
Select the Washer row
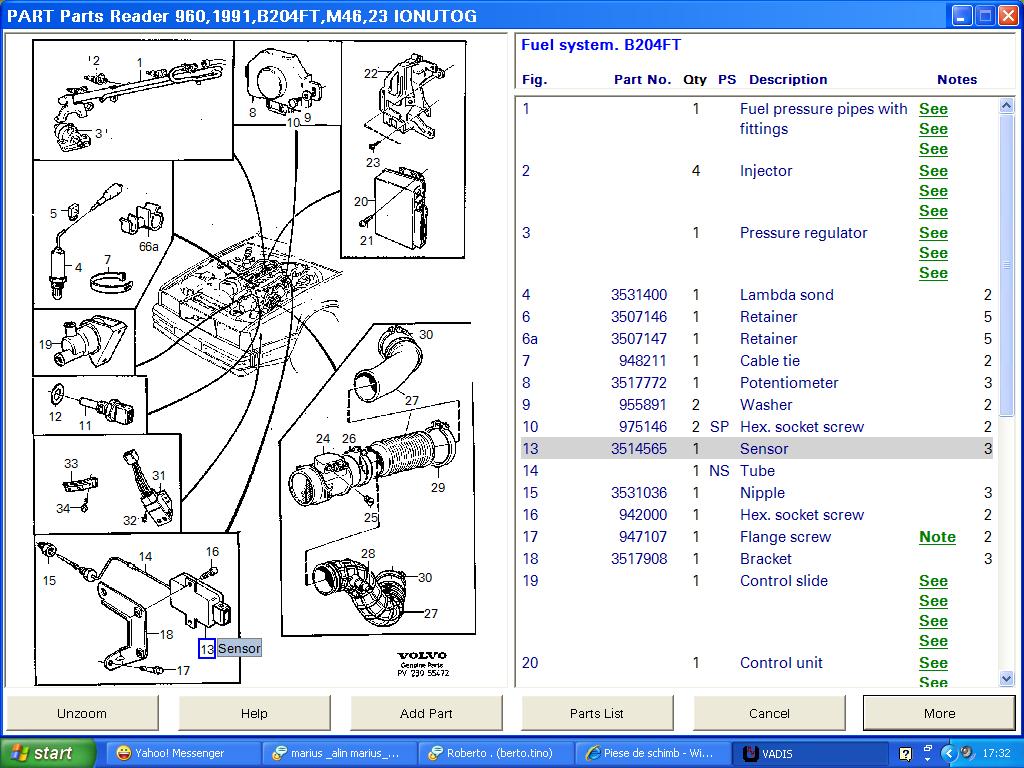(x=757, y=405)
